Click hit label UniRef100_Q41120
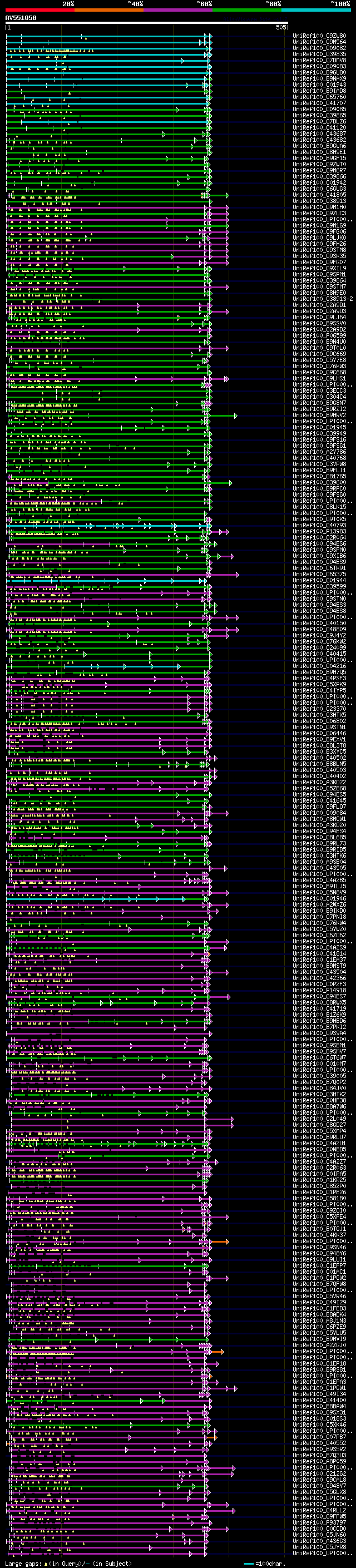The height and width of the screenshot is (1568, 356). click(319, 127)
